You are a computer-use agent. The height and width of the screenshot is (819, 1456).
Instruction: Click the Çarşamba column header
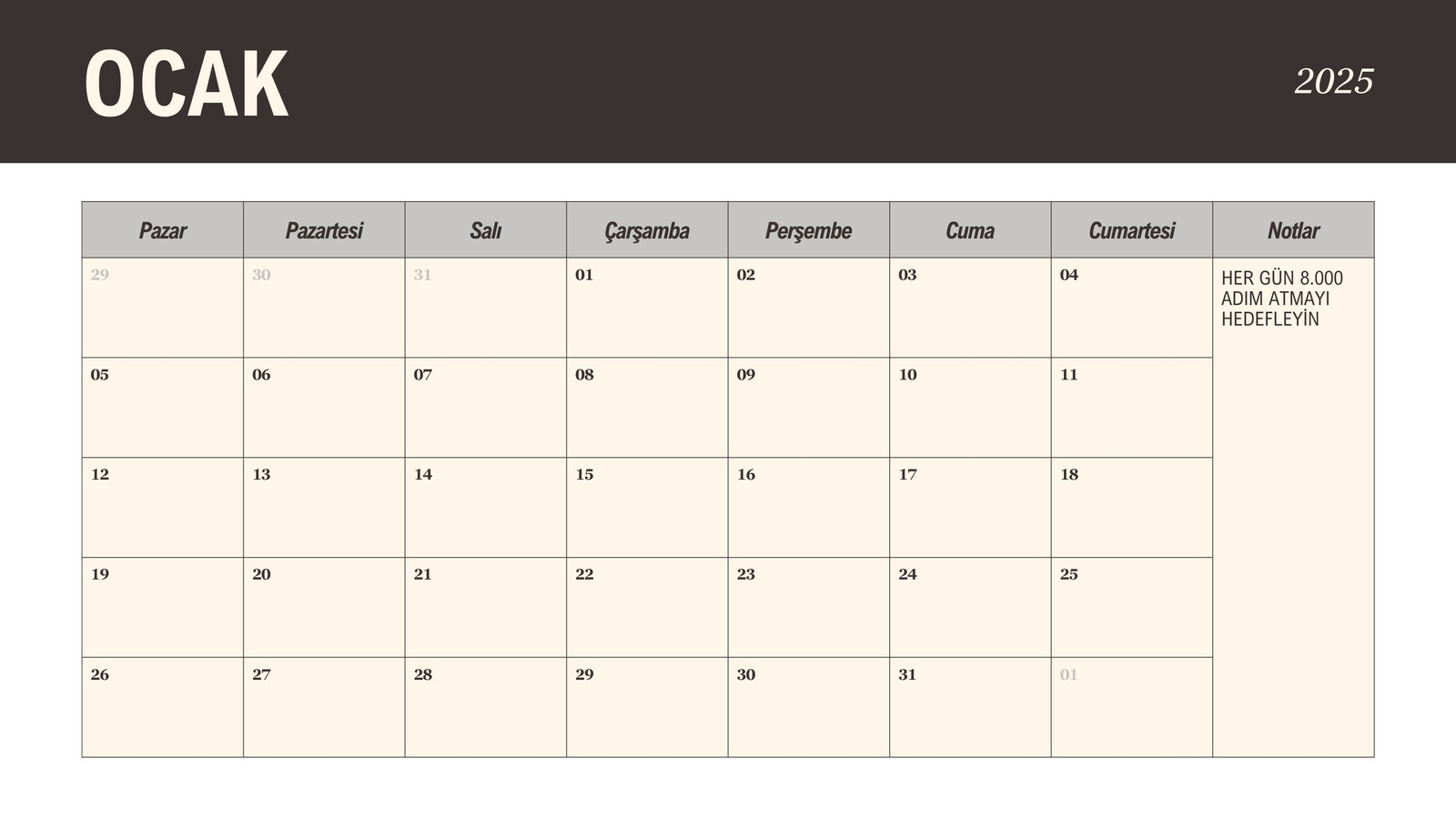pos(647,230)
